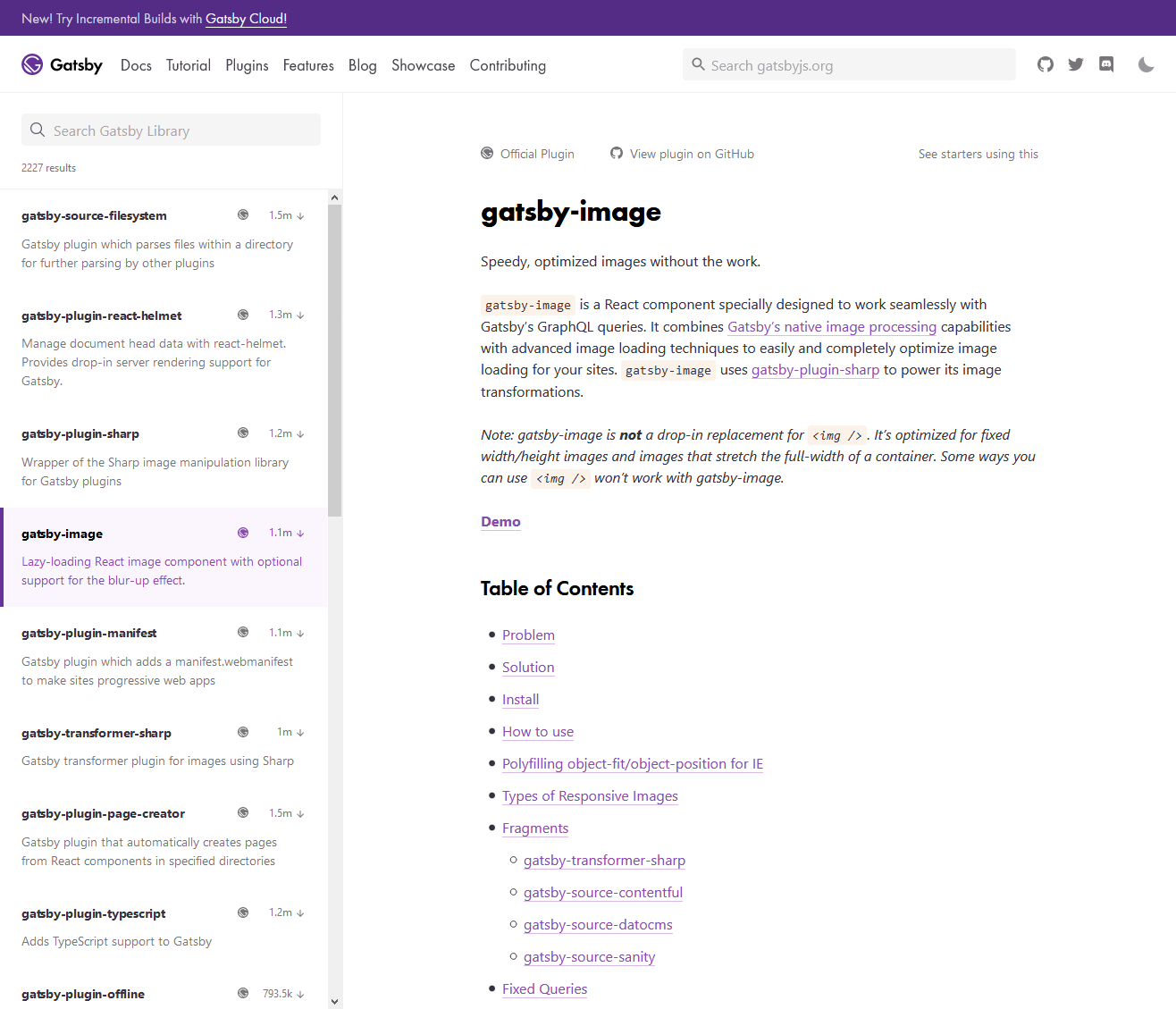Image resolution: width=1176 pixels, height=1009 pixels.
Task: Open the Tutorial menu item
Action: pyautogui.click(x=189, y=65)
